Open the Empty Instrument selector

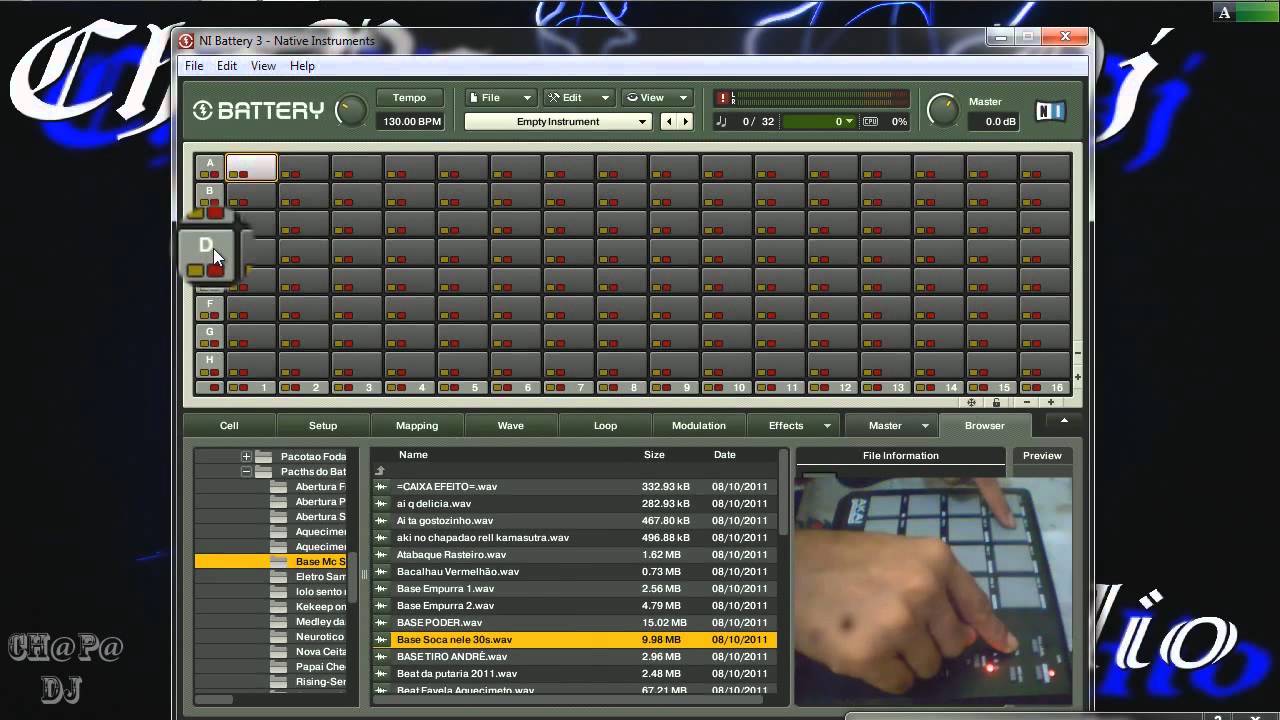[558, 121]
